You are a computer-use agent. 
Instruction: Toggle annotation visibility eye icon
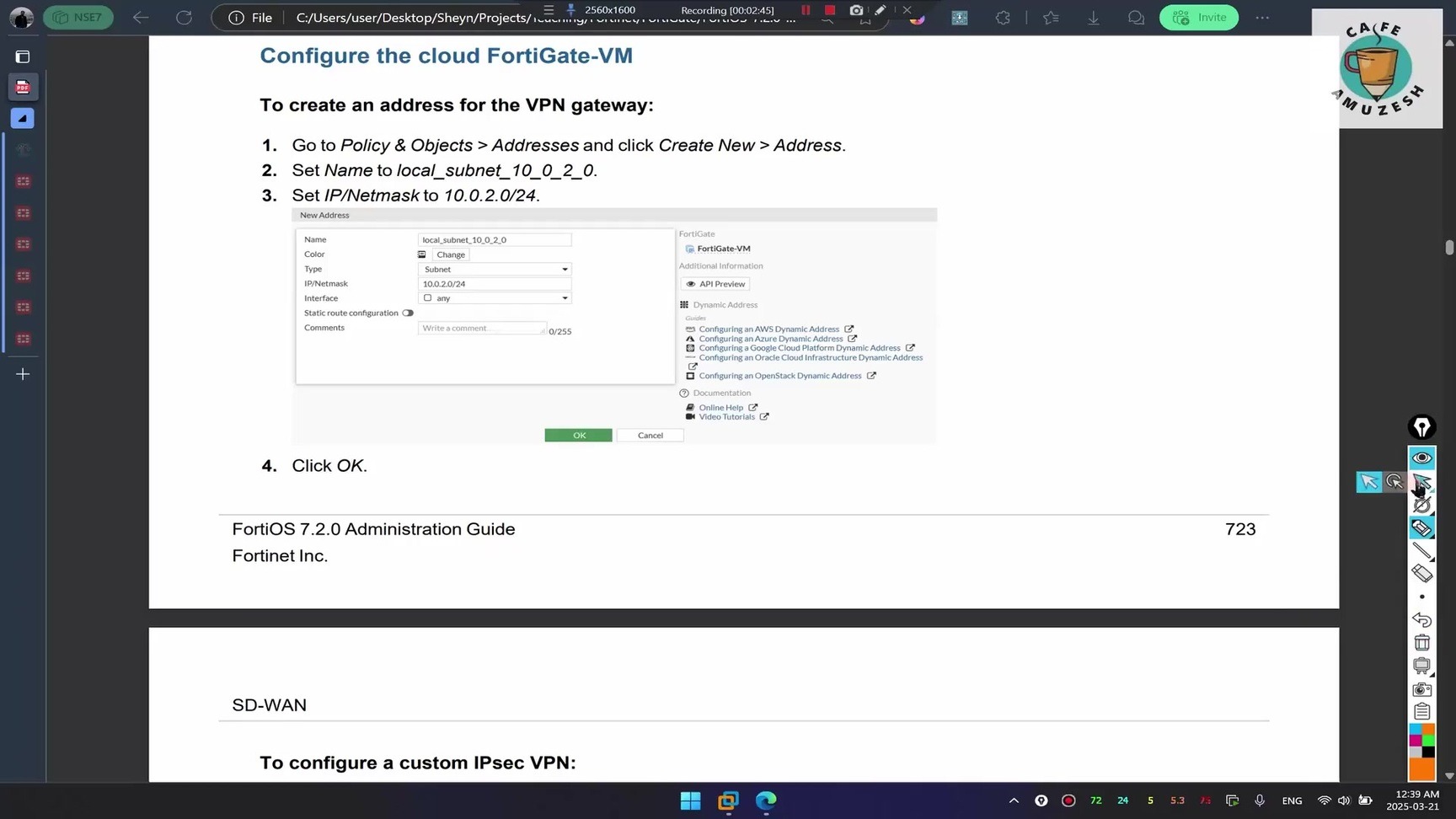pyautogui.click(x=1422, y=458)
